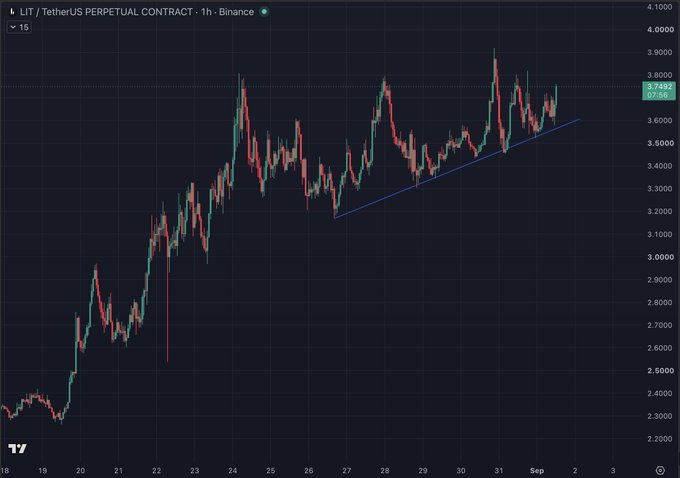Click the 3.6000 price axis label

coord(660,121)
